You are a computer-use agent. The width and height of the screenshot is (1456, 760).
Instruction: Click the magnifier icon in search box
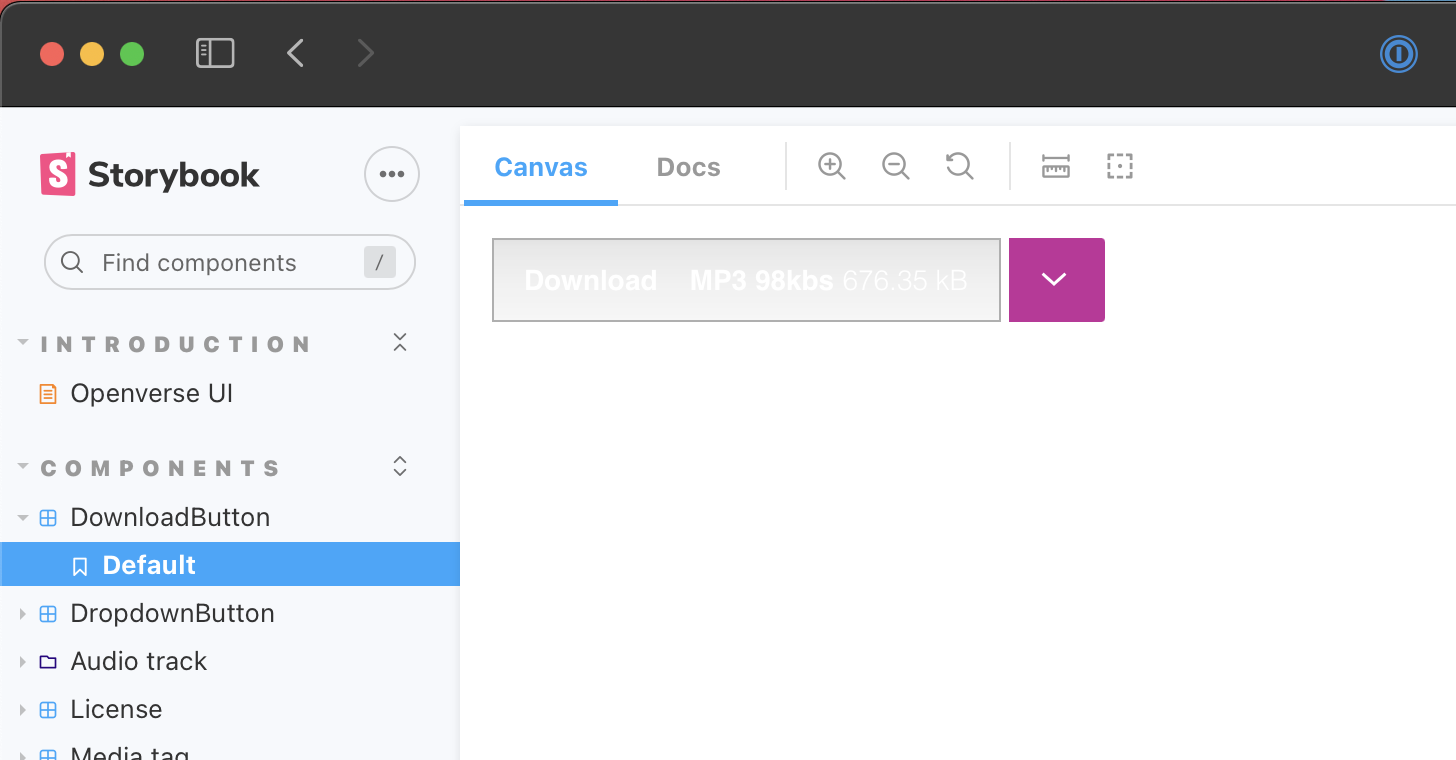point(72,262)
